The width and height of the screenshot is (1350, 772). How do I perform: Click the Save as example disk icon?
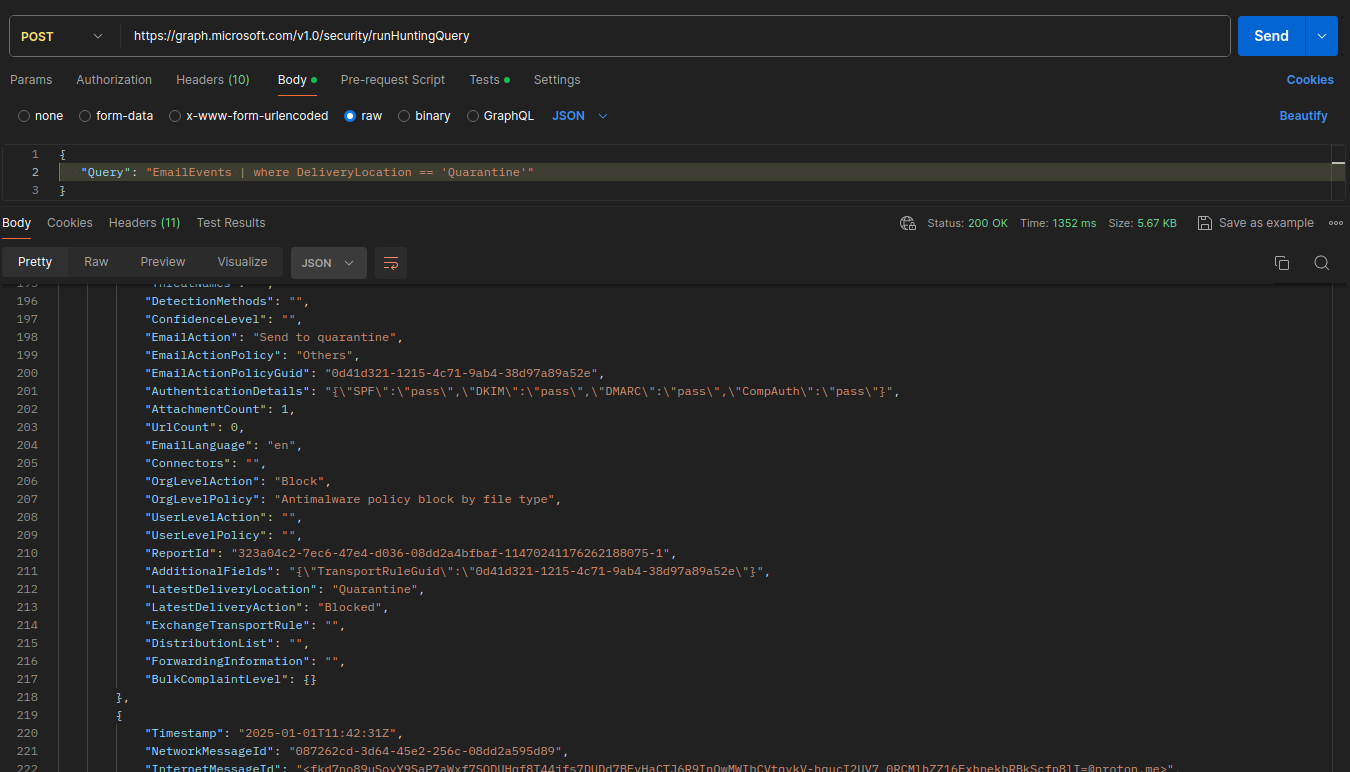coord(1205,223)
